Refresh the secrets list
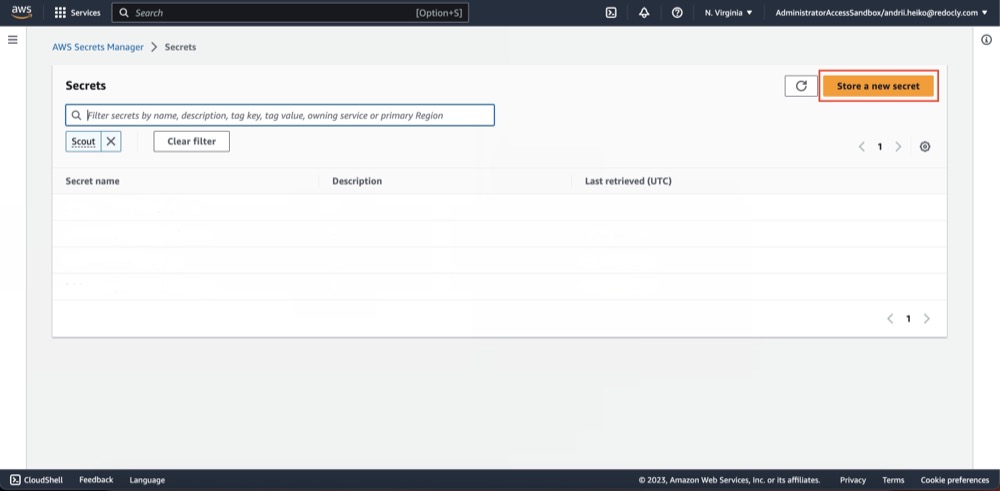This screenshot has width=1000, height=491. pos(801,86)
